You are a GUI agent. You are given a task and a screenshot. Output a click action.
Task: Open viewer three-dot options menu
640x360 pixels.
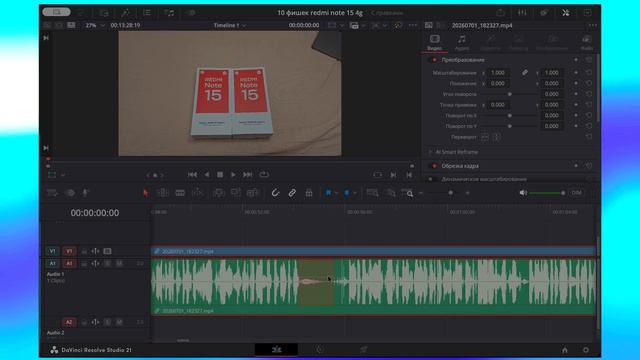click(413, 25)
